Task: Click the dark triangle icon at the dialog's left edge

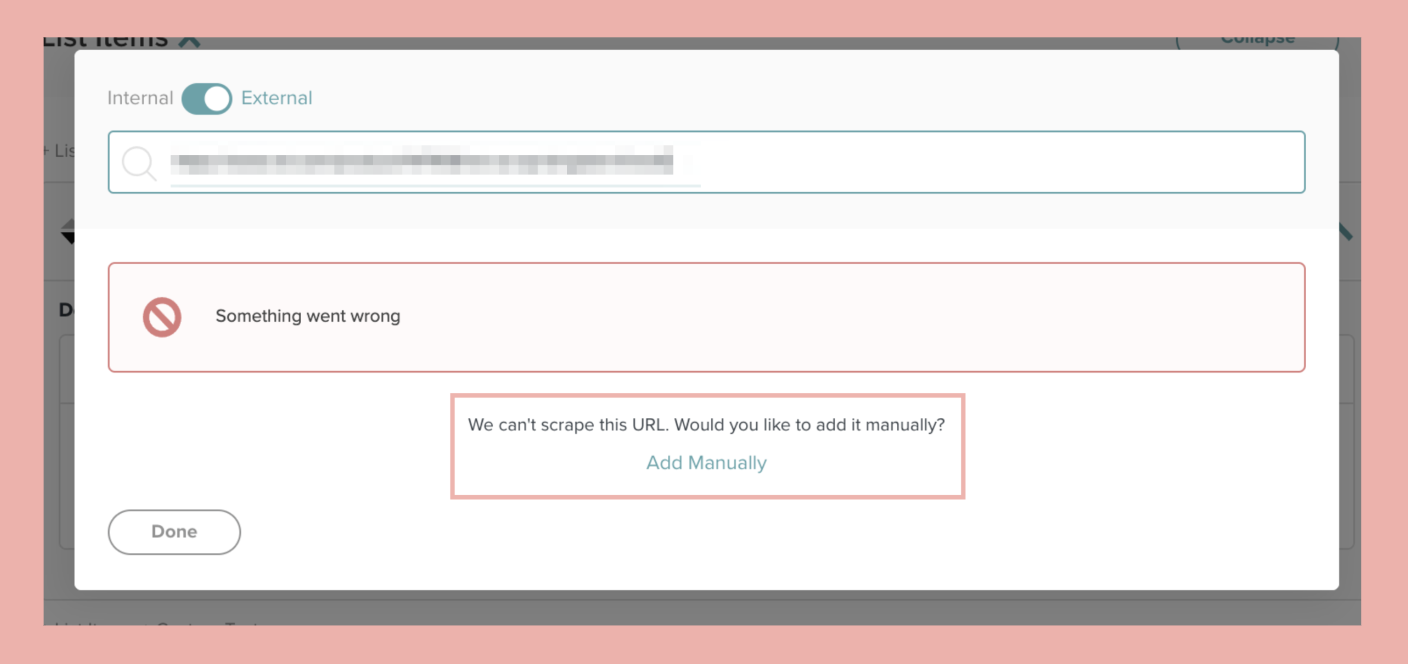Action: tap(68, 235)
